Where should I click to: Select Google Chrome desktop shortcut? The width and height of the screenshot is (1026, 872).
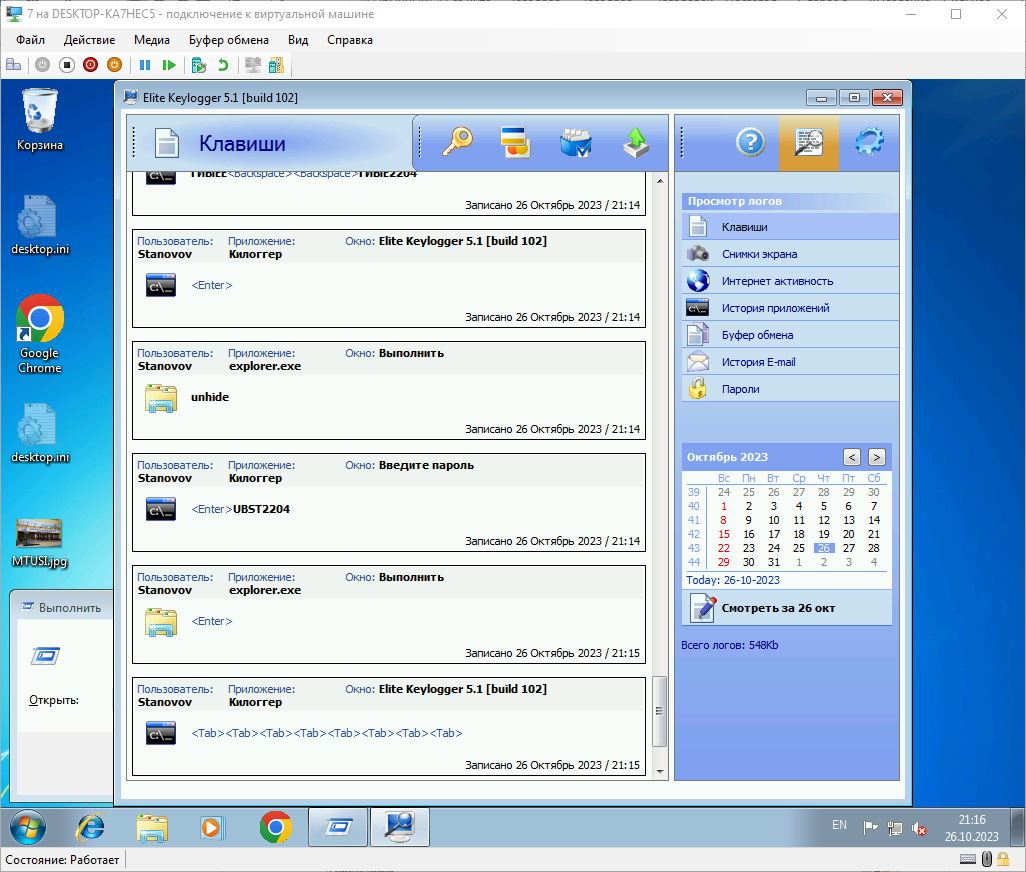click(40, 334)
